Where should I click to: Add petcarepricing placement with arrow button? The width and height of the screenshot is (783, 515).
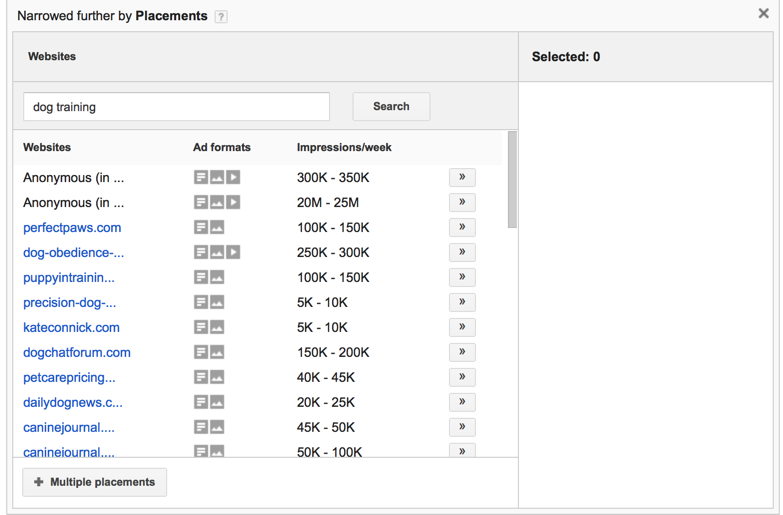[462, 377]
